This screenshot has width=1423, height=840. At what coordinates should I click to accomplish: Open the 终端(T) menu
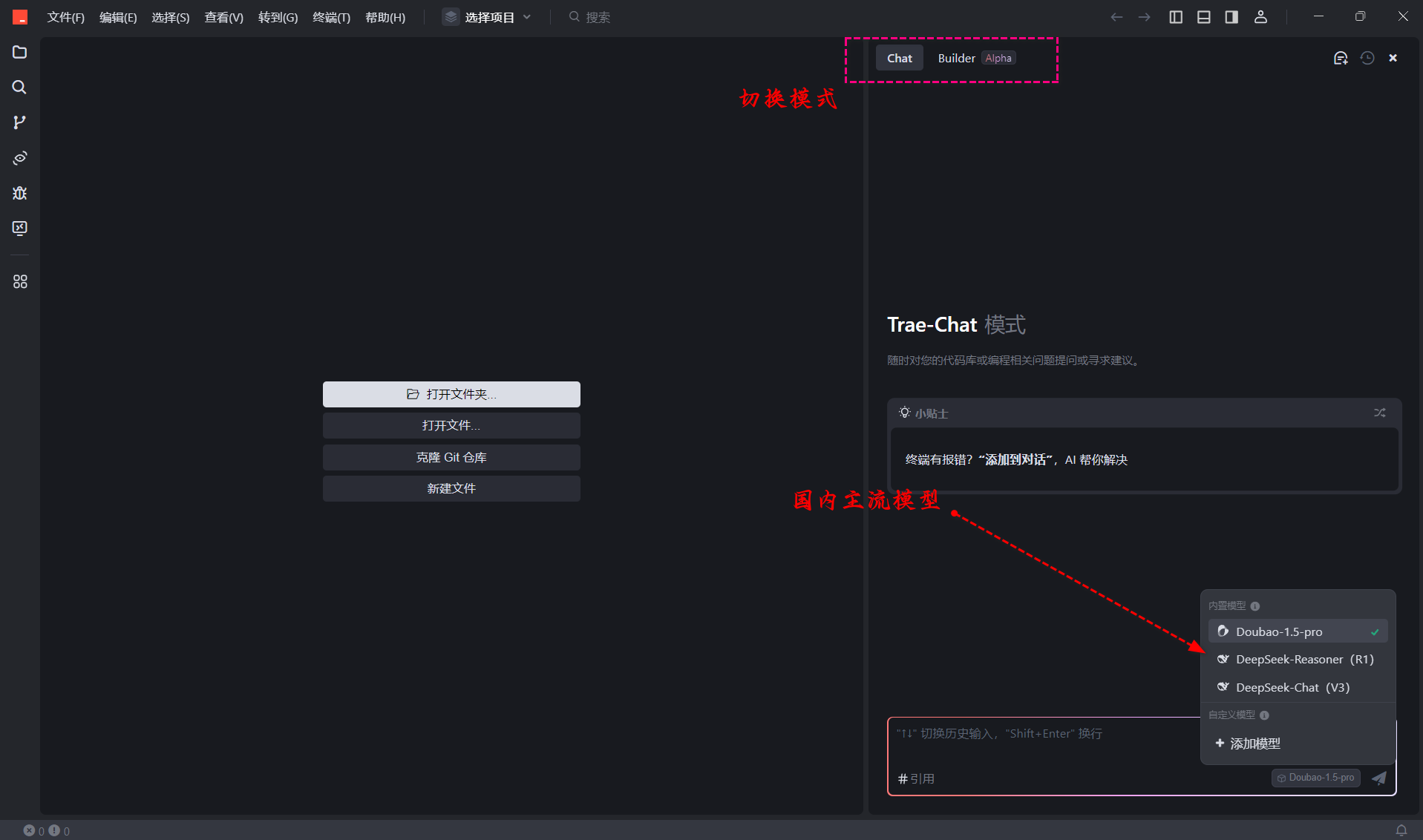pyautogui.click(x=332, y=17)
